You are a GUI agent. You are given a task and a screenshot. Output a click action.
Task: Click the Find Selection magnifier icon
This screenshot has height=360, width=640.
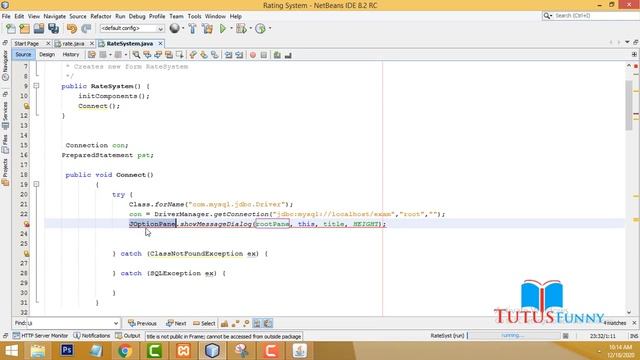[136, 55]
